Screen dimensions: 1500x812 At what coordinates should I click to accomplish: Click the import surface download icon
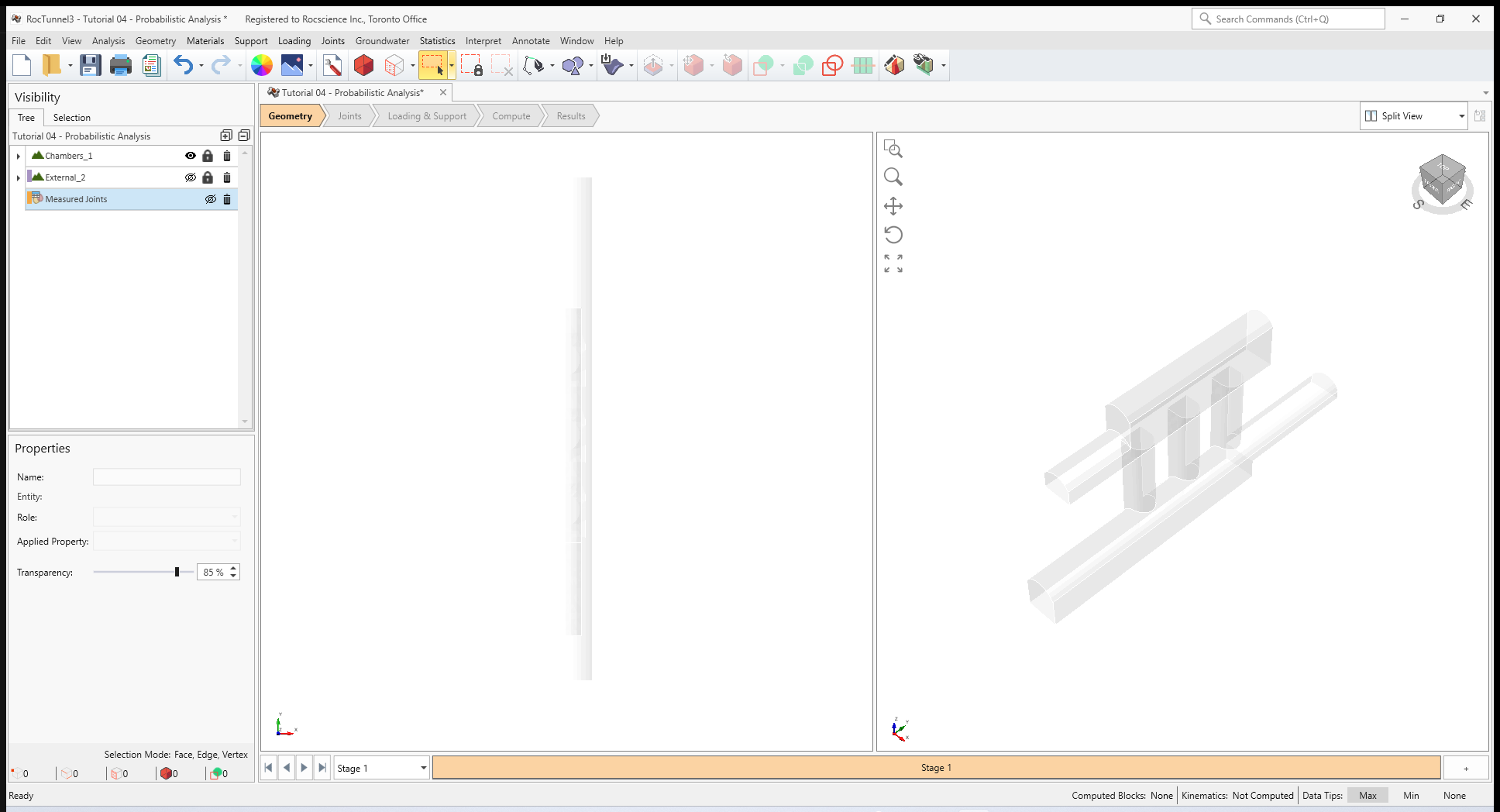pos(612,66)
